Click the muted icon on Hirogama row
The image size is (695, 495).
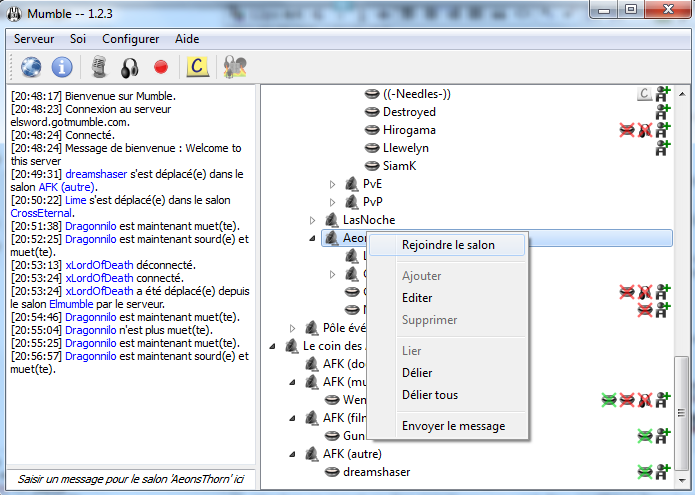627,130
